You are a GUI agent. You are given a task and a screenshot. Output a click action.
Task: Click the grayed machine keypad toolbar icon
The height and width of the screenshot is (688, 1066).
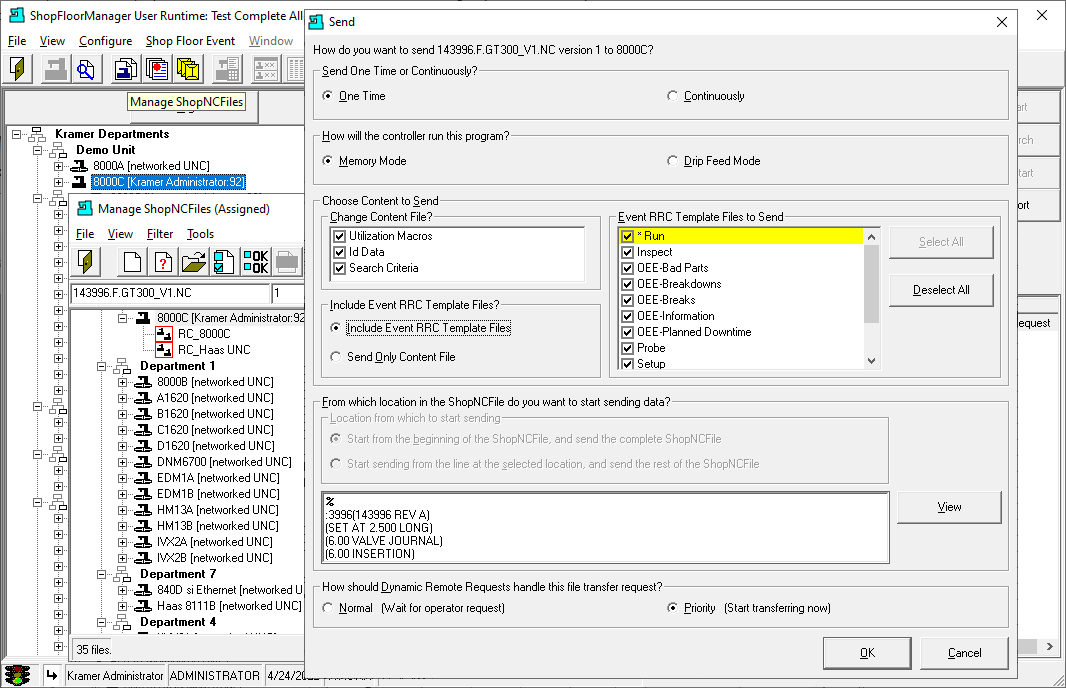tap(226, 69)
